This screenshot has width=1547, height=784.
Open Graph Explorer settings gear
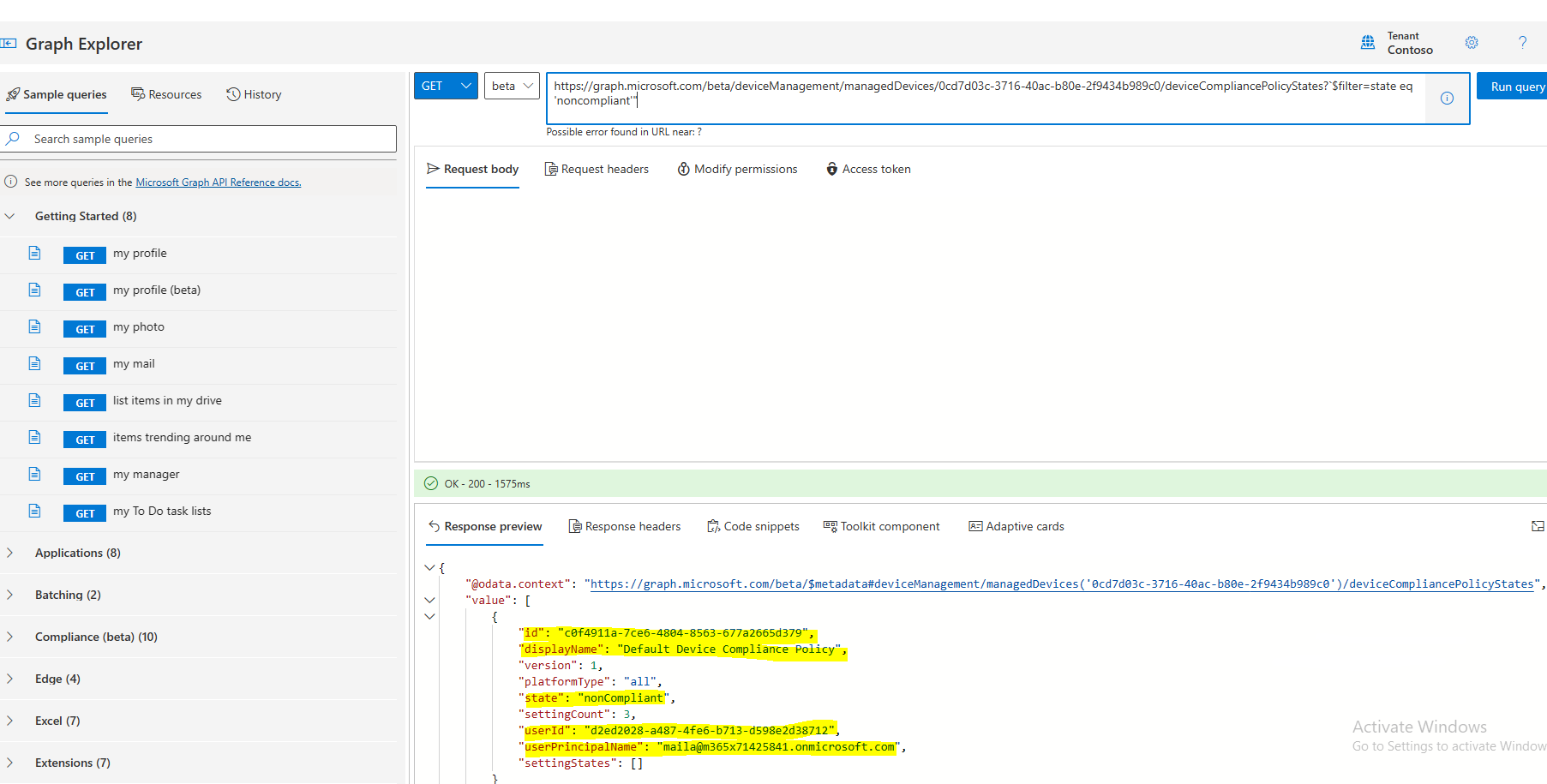coord(1472,42)
